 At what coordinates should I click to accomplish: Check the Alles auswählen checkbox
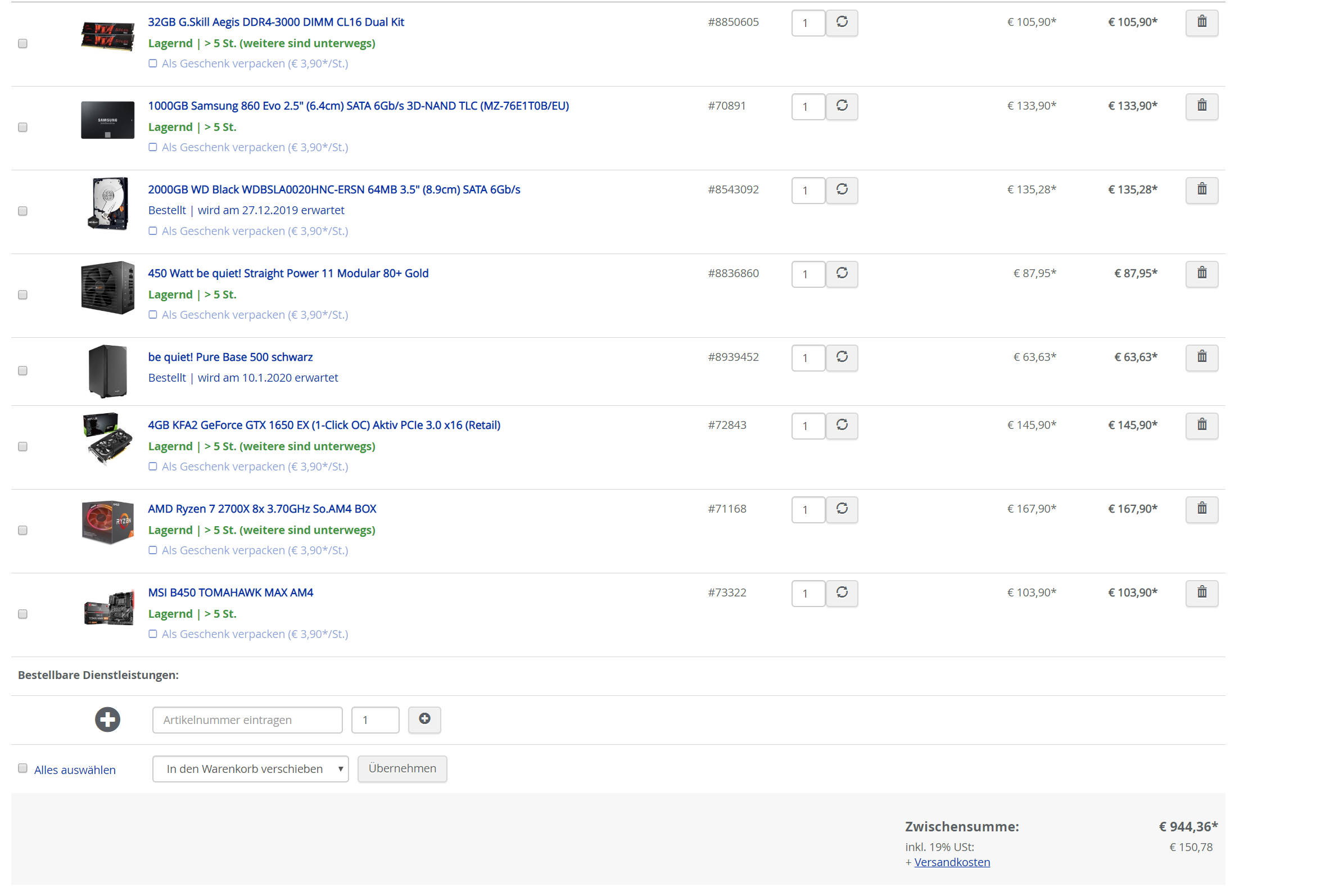(x=23, y=768)
